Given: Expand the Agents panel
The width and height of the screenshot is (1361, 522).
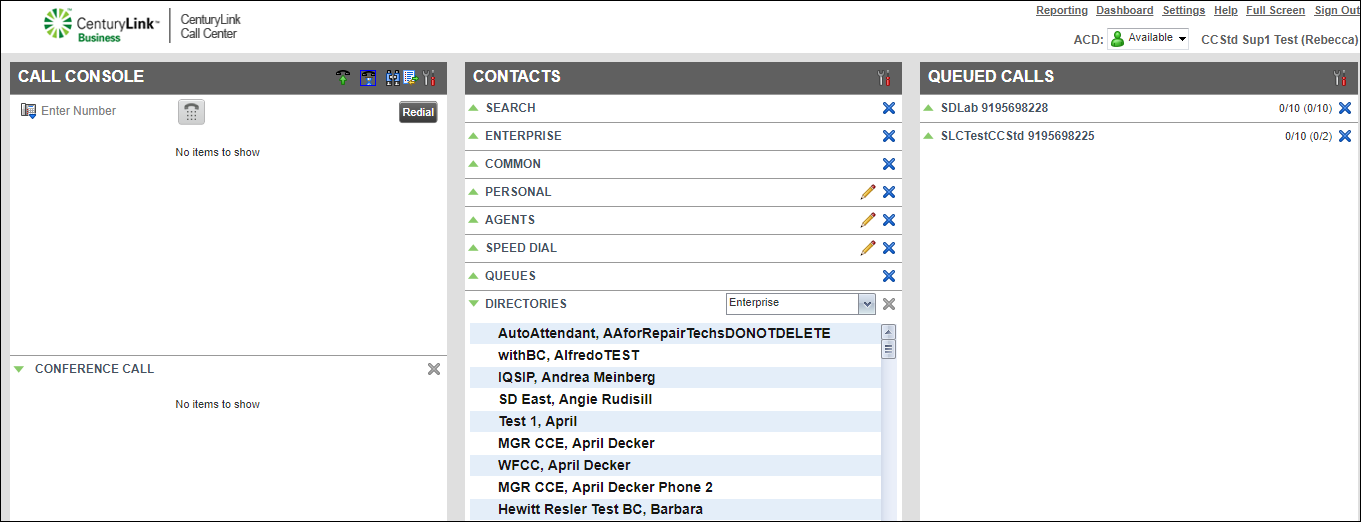Looking at the screenshot, I should tap(474, 220).
